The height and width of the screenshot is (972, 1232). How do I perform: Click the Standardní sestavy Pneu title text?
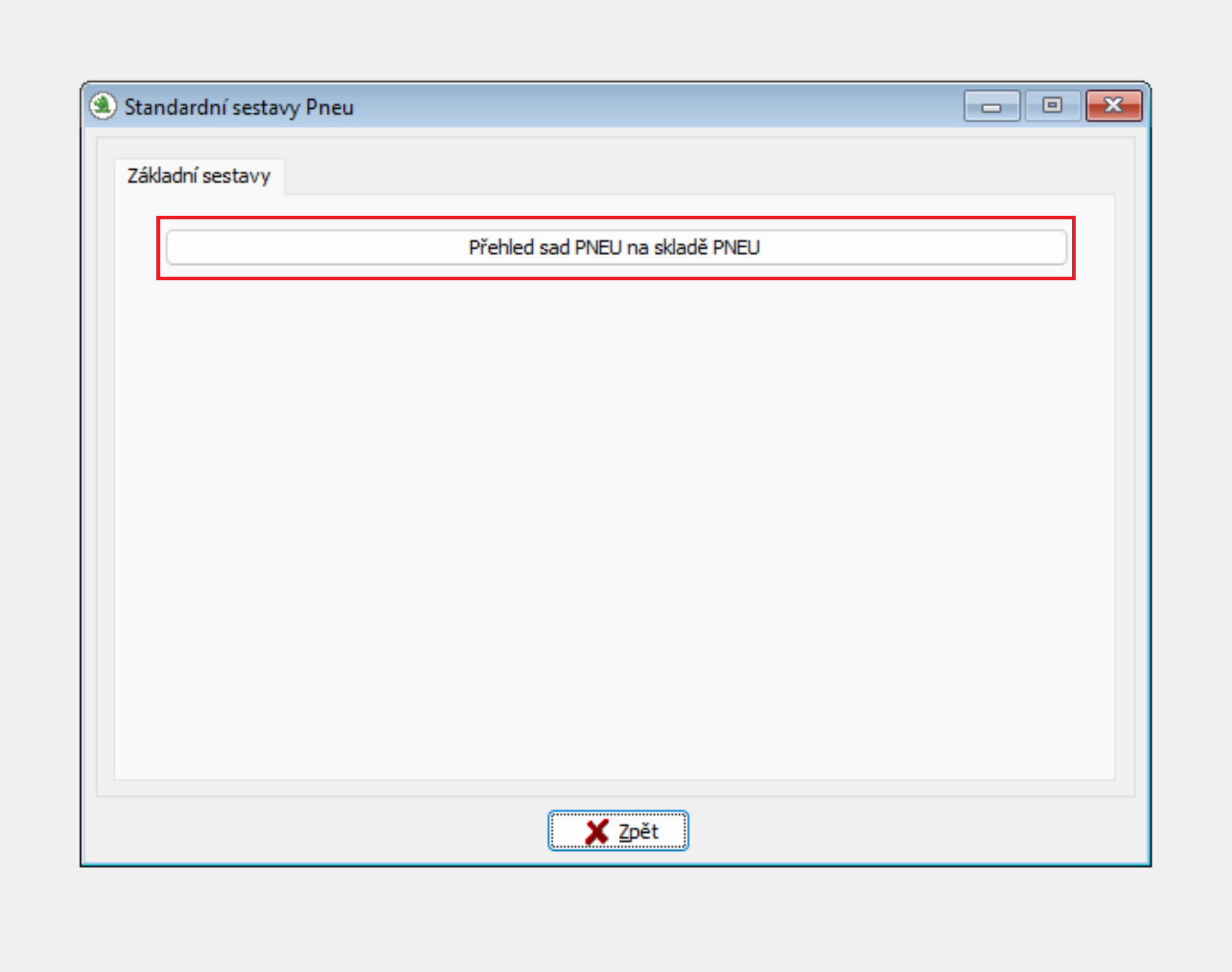click(239, 108)
